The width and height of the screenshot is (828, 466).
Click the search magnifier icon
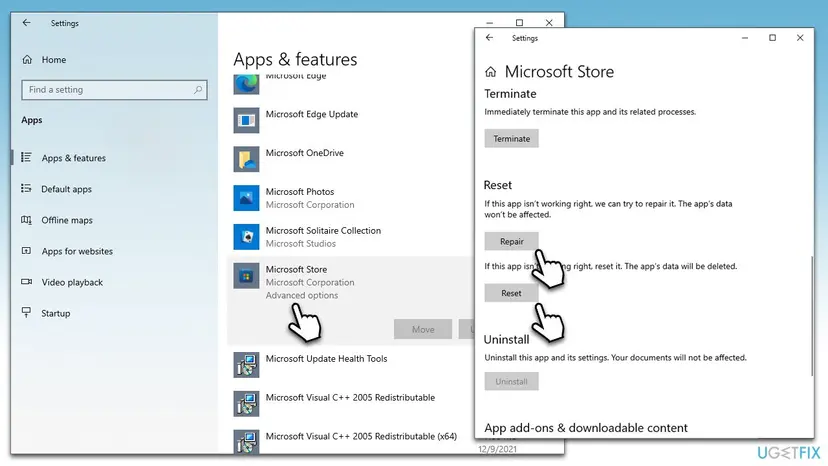click(198, 90)
